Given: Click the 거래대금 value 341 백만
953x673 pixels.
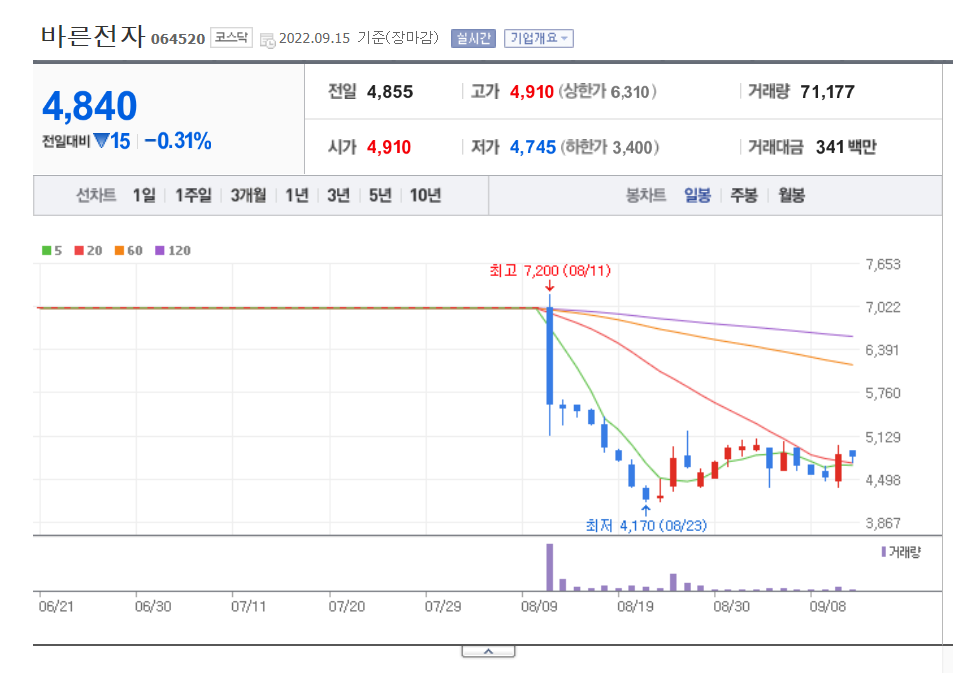Looking at the screenshot, I should point(846,147).
